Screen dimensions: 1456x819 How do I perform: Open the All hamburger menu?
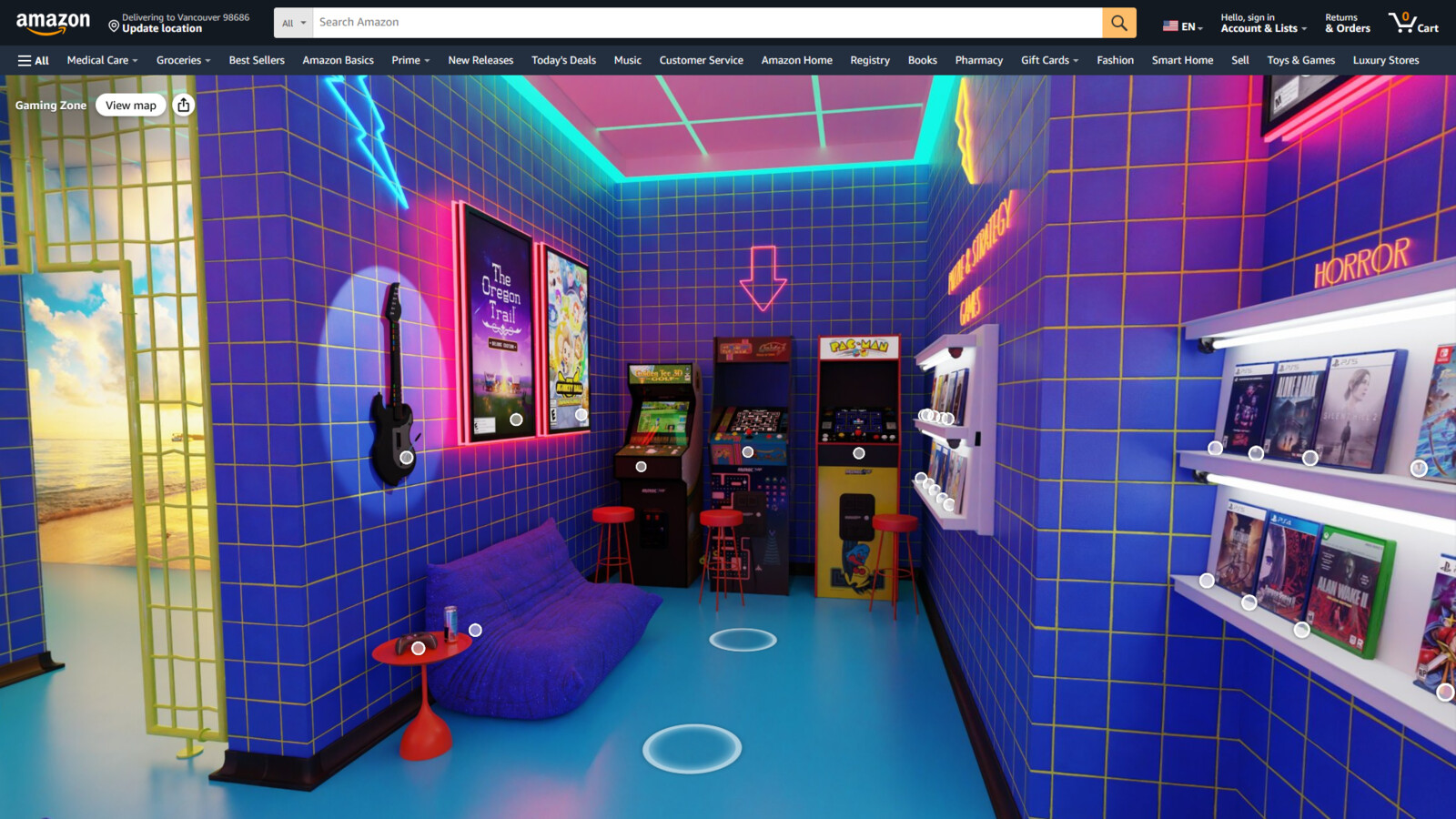coord(33,60)
